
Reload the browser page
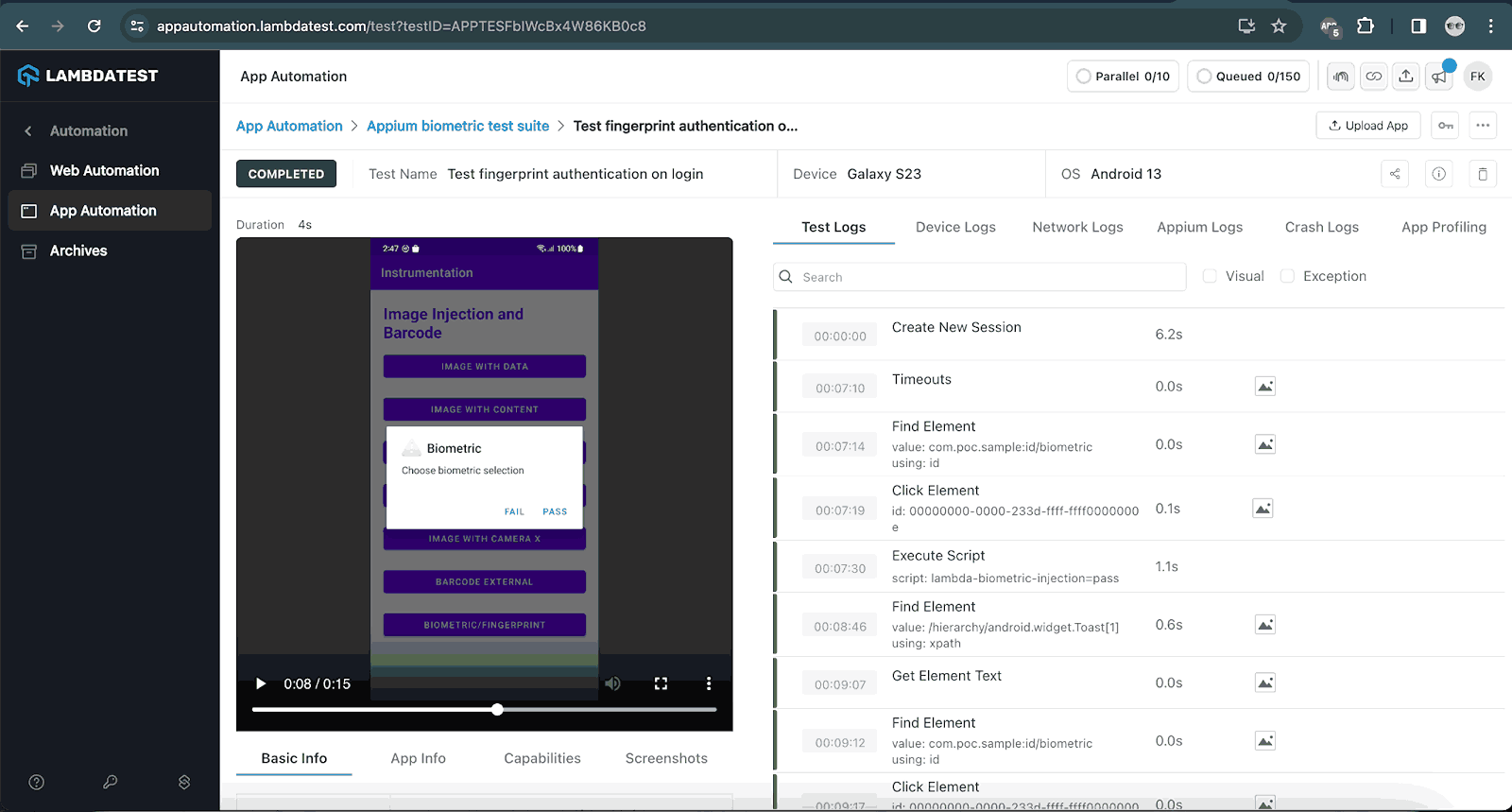(94, 26)
